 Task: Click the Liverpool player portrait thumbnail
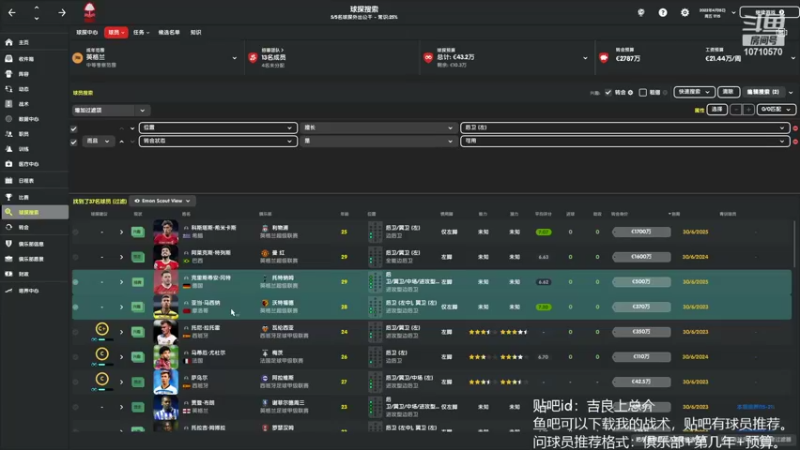coord(166,232)
